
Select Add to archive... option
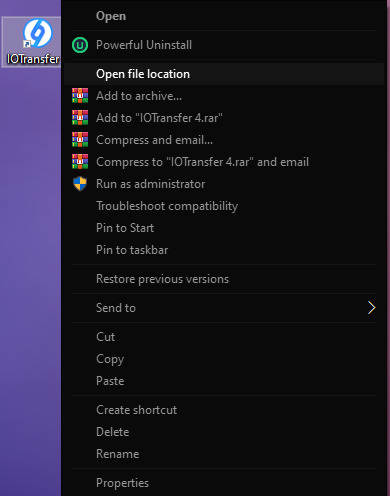(224, 96)
